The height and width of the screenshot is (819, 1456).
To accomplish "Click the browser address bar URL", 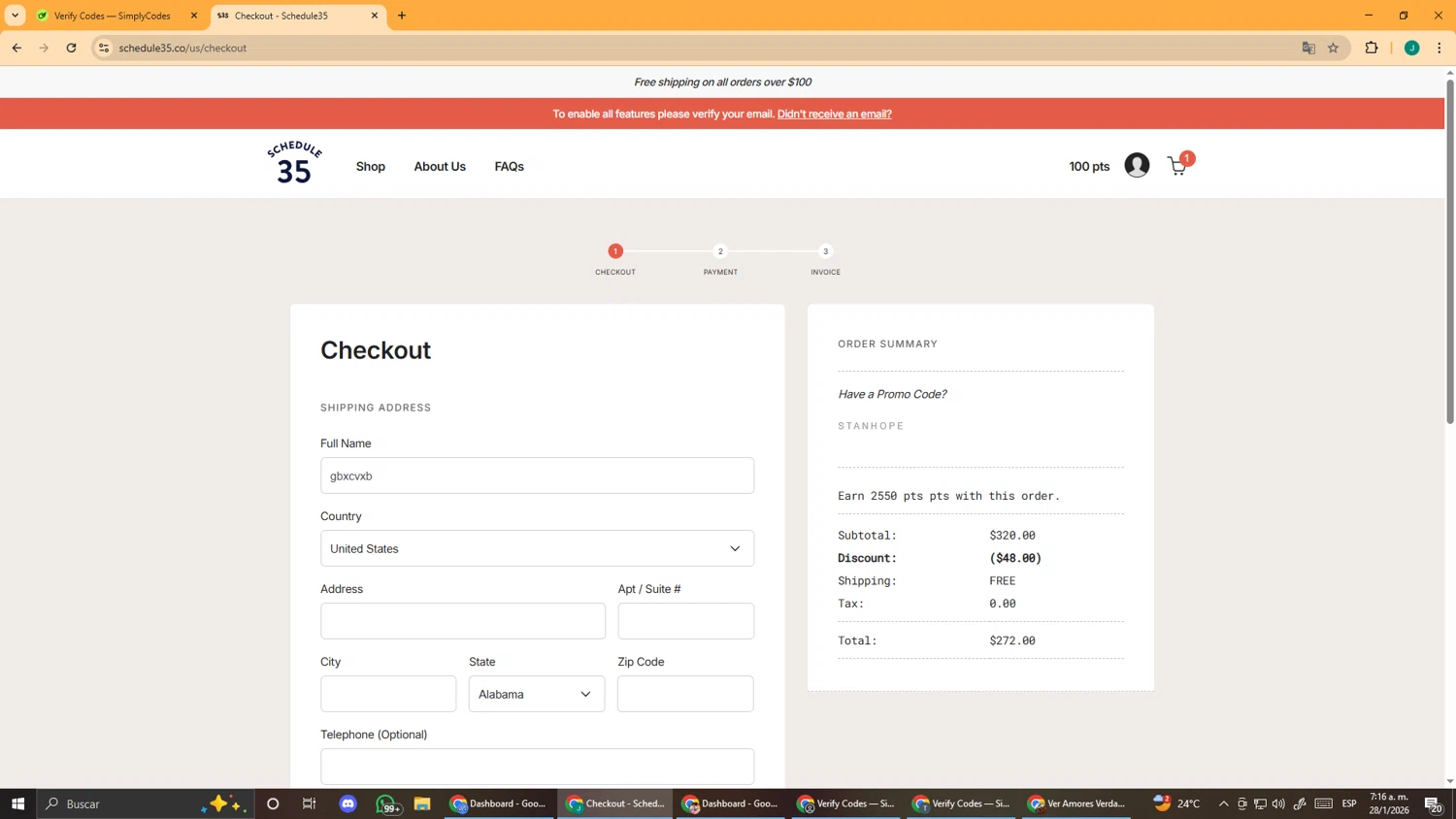I will click(x=182, y=48).
